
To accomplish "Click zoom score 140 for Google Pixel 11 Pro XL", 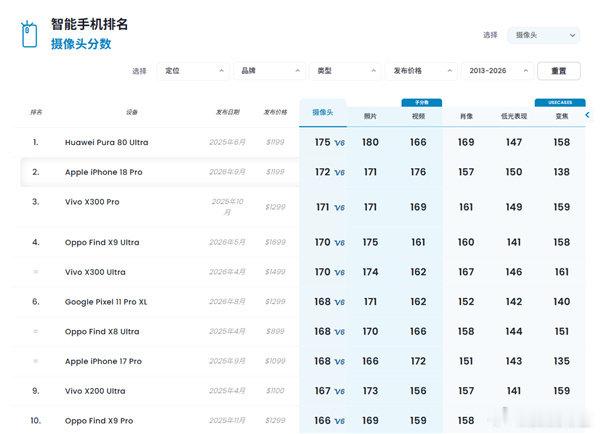I will point(562,302).
